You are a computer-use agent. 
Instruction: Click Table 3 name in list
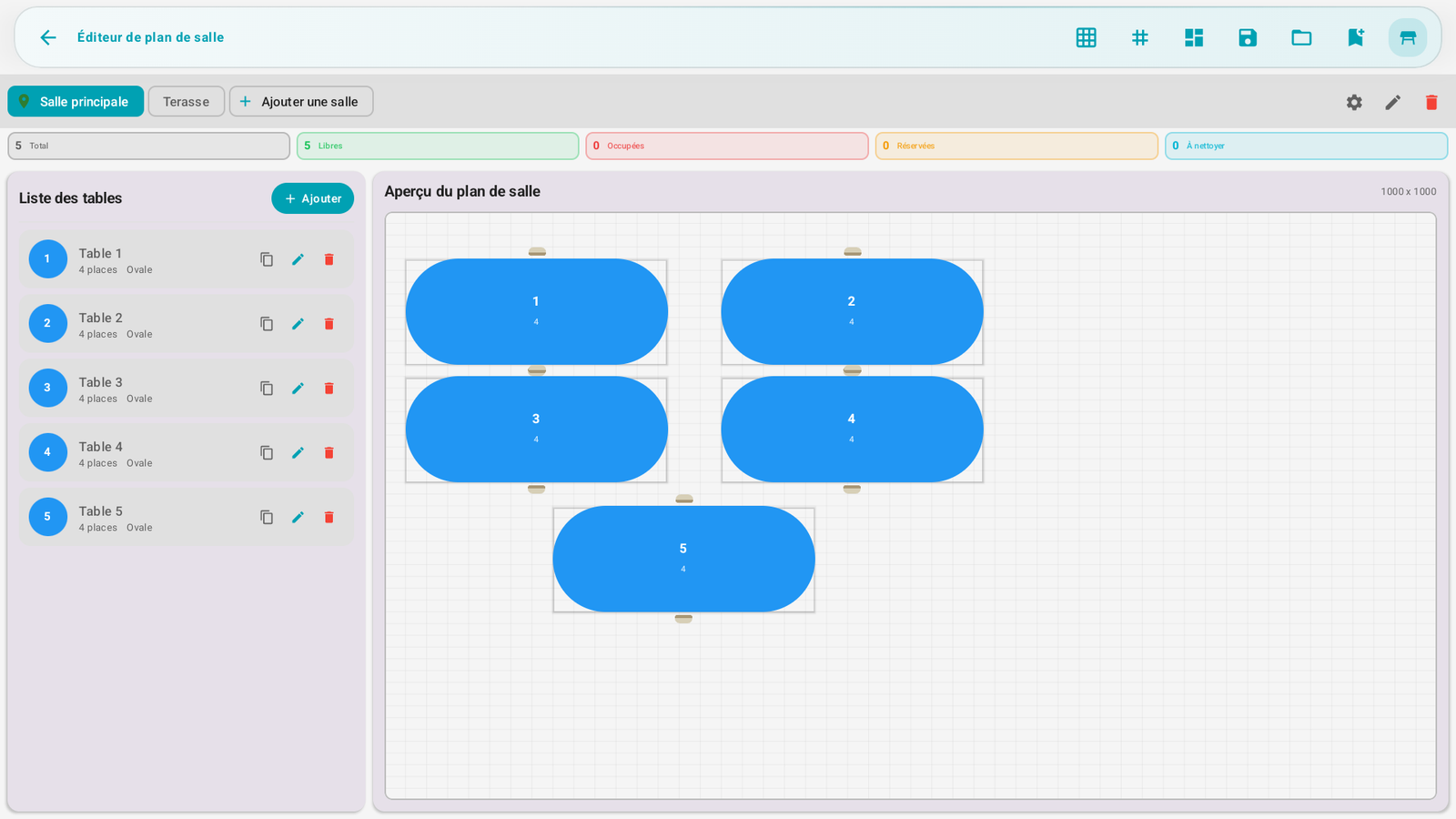coord(100,382)
